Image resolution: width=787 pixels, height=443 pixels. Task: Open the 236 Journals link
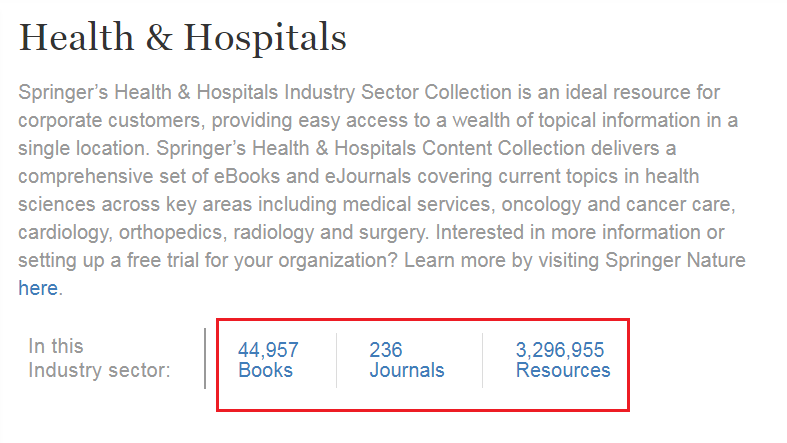pyautogui.click(x=407, y=360)
